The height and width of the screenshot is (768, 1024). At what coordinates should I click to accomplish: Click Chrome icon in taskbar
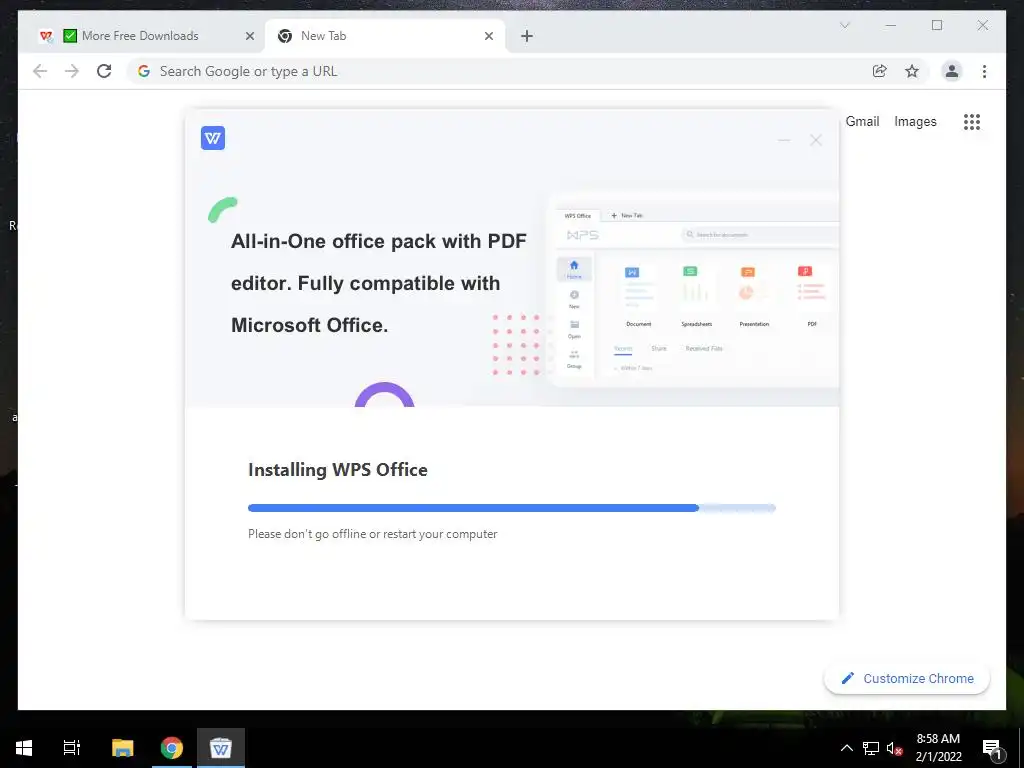(172, 748)
